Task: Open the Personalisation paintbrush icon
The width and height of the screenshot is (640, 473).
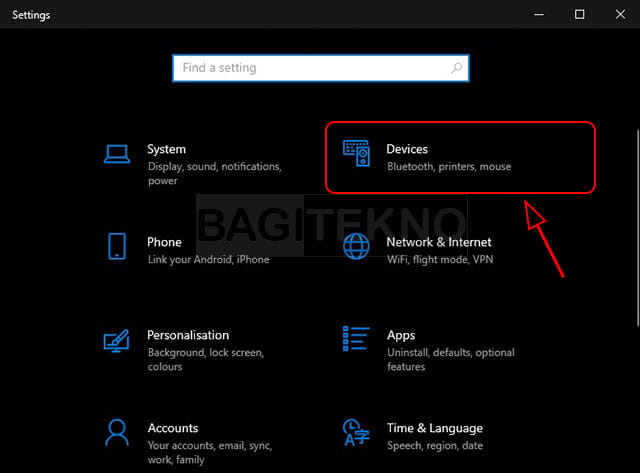Action: click(116, 341)
